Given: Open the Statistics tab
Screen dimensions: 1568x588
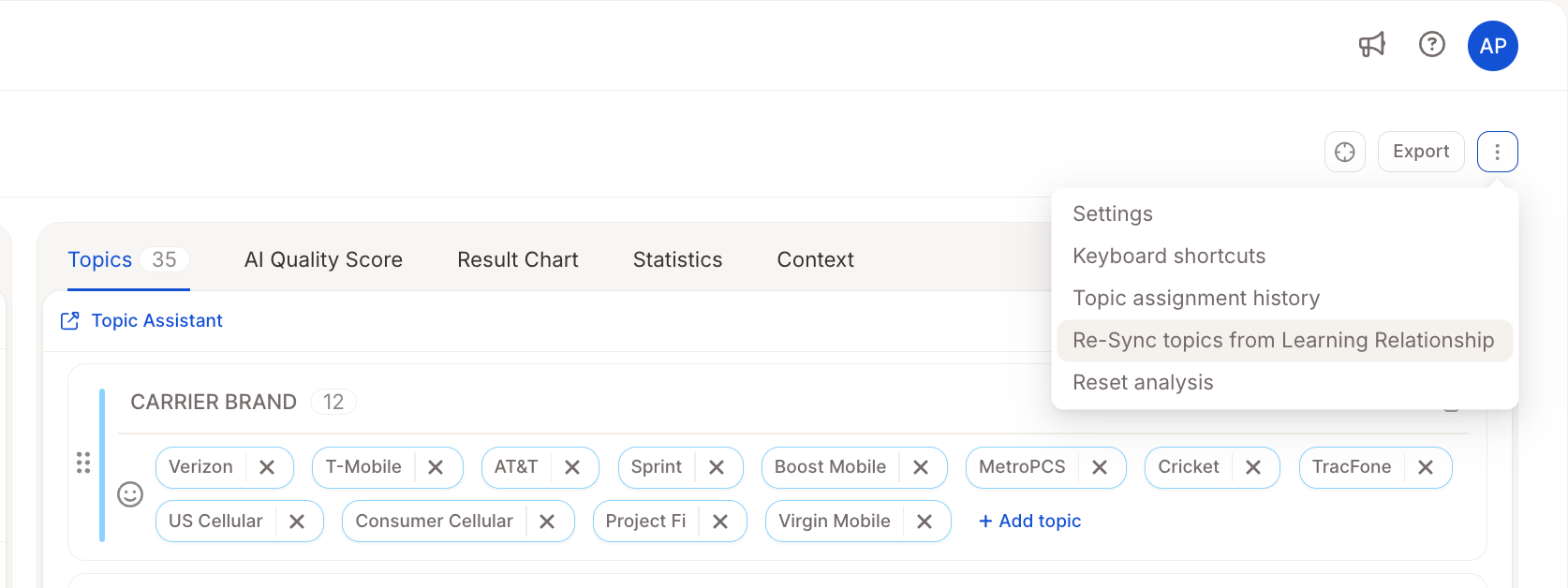Looking at the screenshot, I should [x=677, y=260].
